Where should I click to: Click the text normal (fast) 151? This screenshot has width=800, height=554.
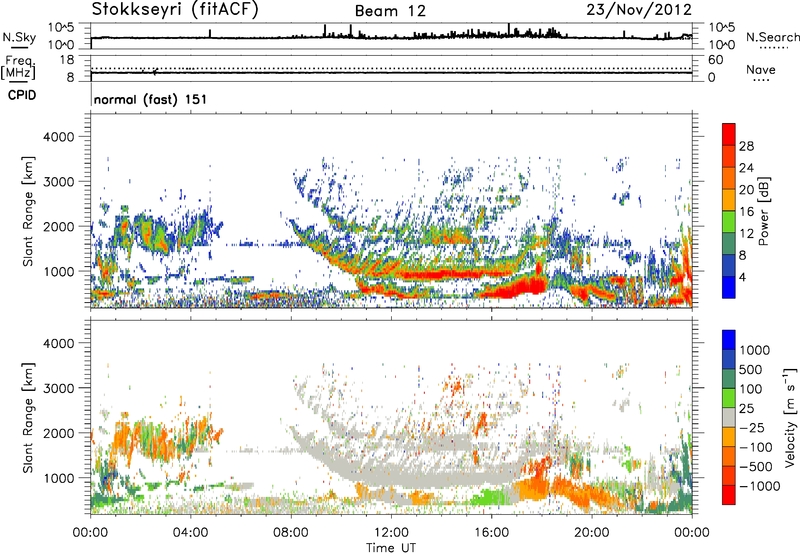151,99
